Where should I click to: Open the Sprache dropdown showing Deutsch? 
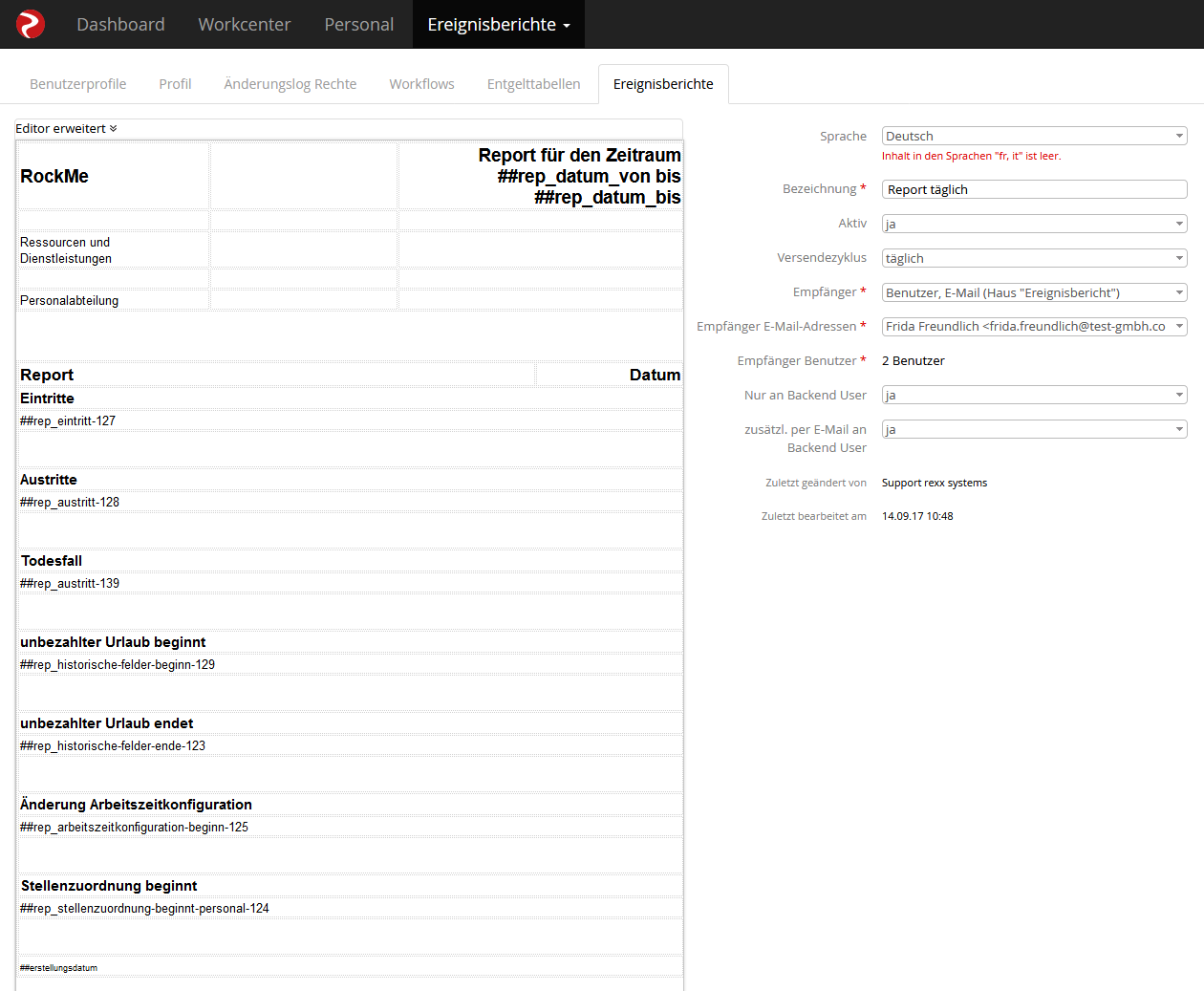1034,136
